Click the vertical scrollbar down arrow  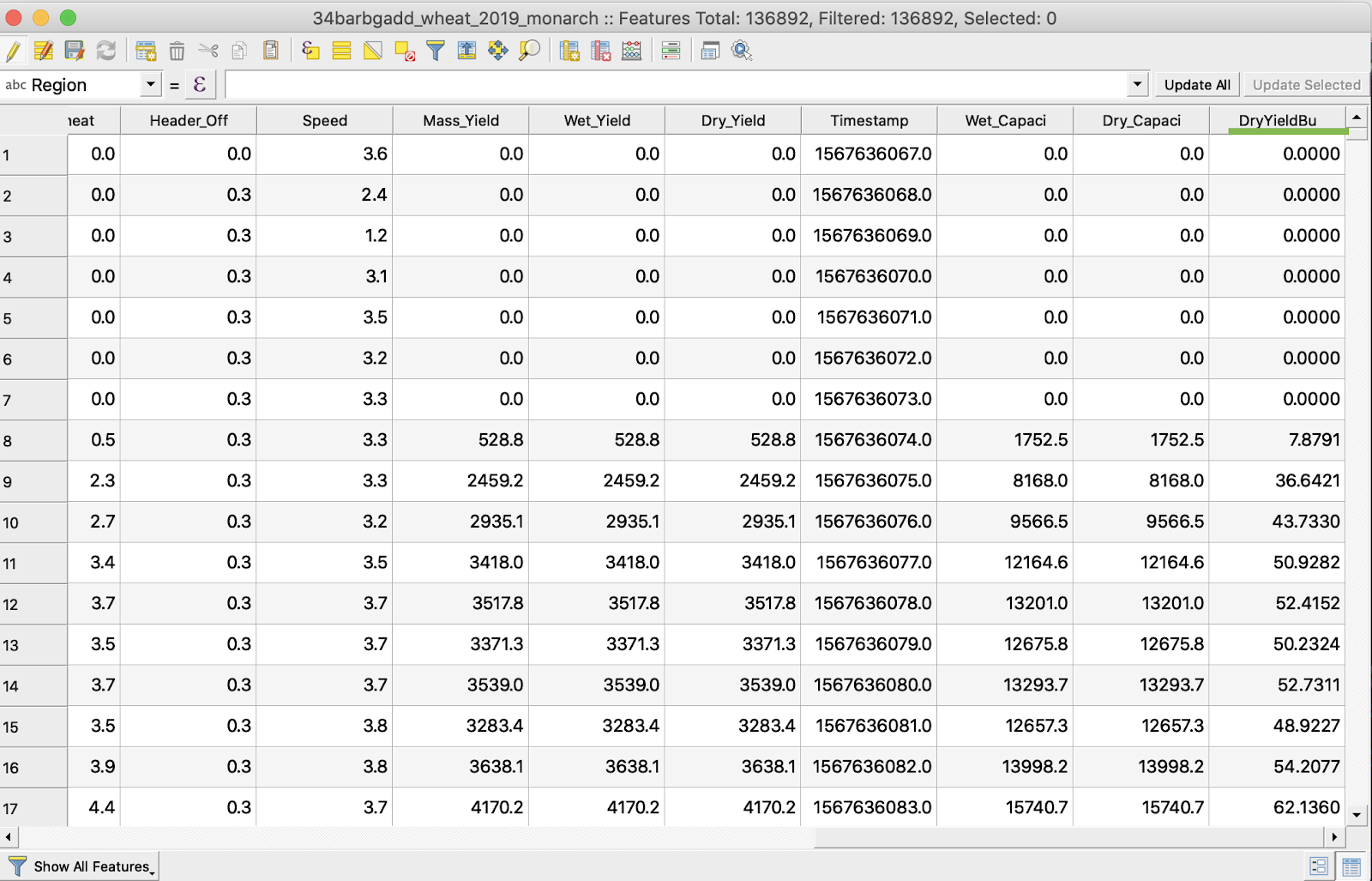1357,815
